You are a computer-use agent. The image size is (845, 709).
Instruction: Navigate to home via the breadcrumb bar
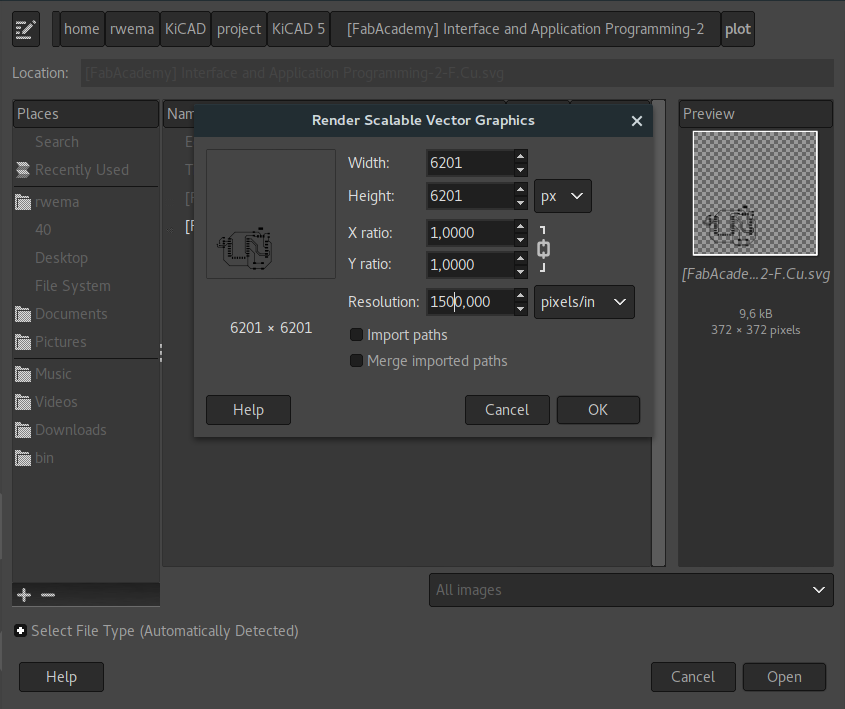80,28
